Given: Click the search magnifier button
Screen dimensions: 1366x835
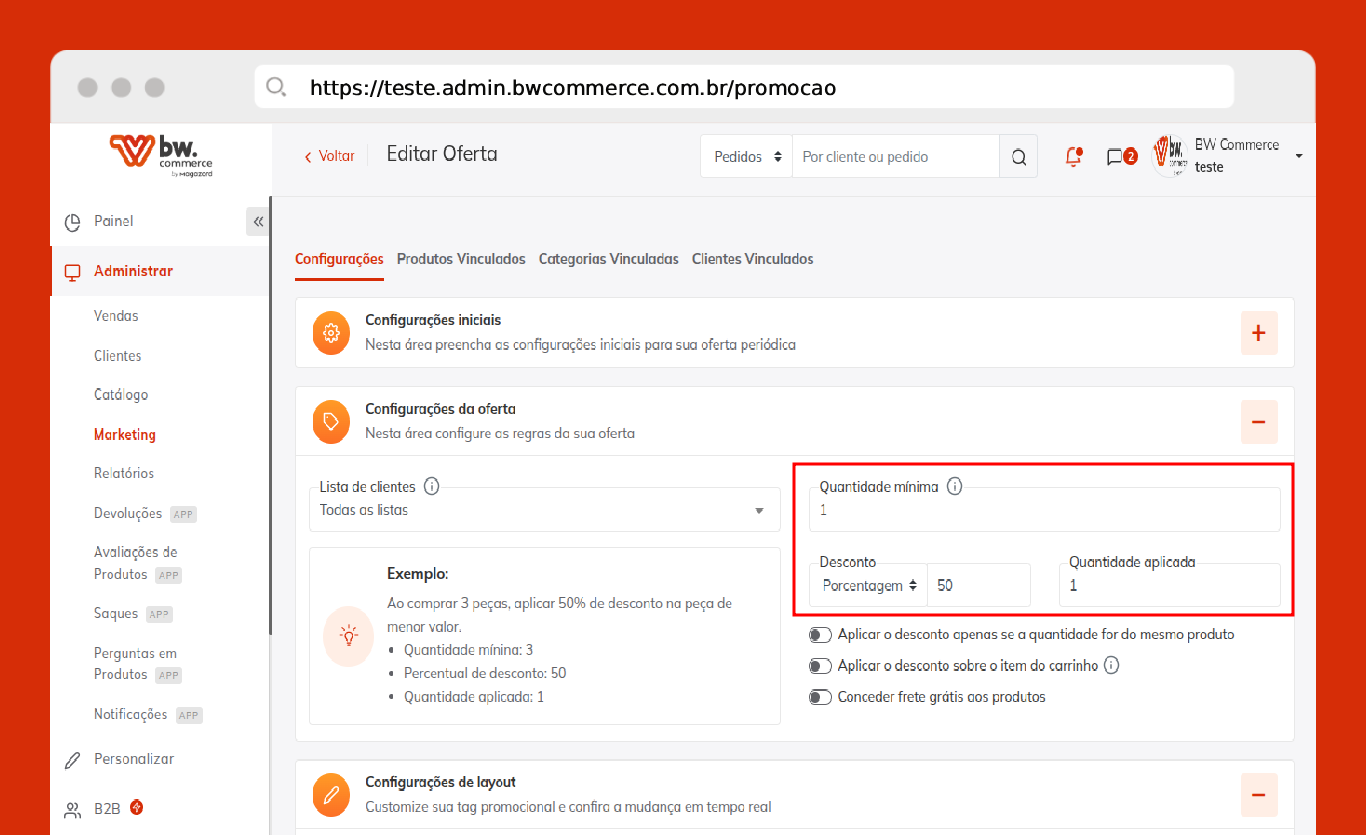Looking at the screenshot, I should coord(1018,157).
